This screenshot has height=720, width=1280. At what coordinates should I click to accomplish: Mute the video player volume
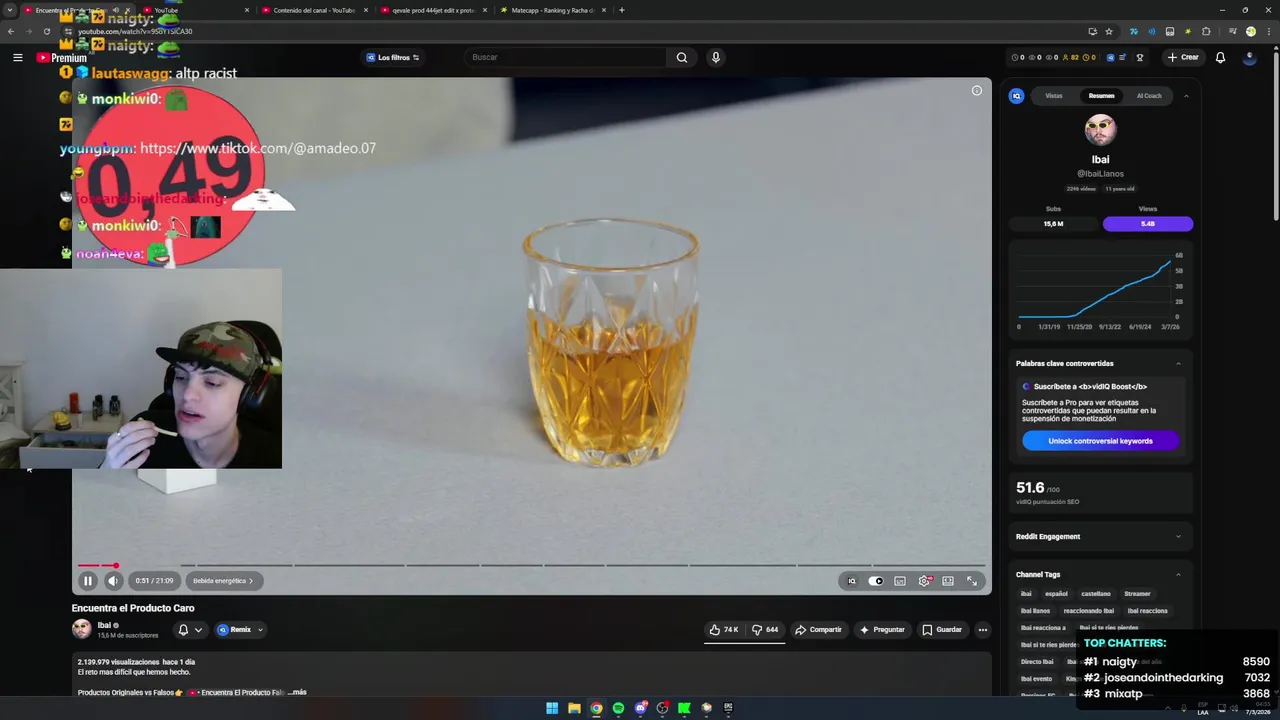pos(113,581)
